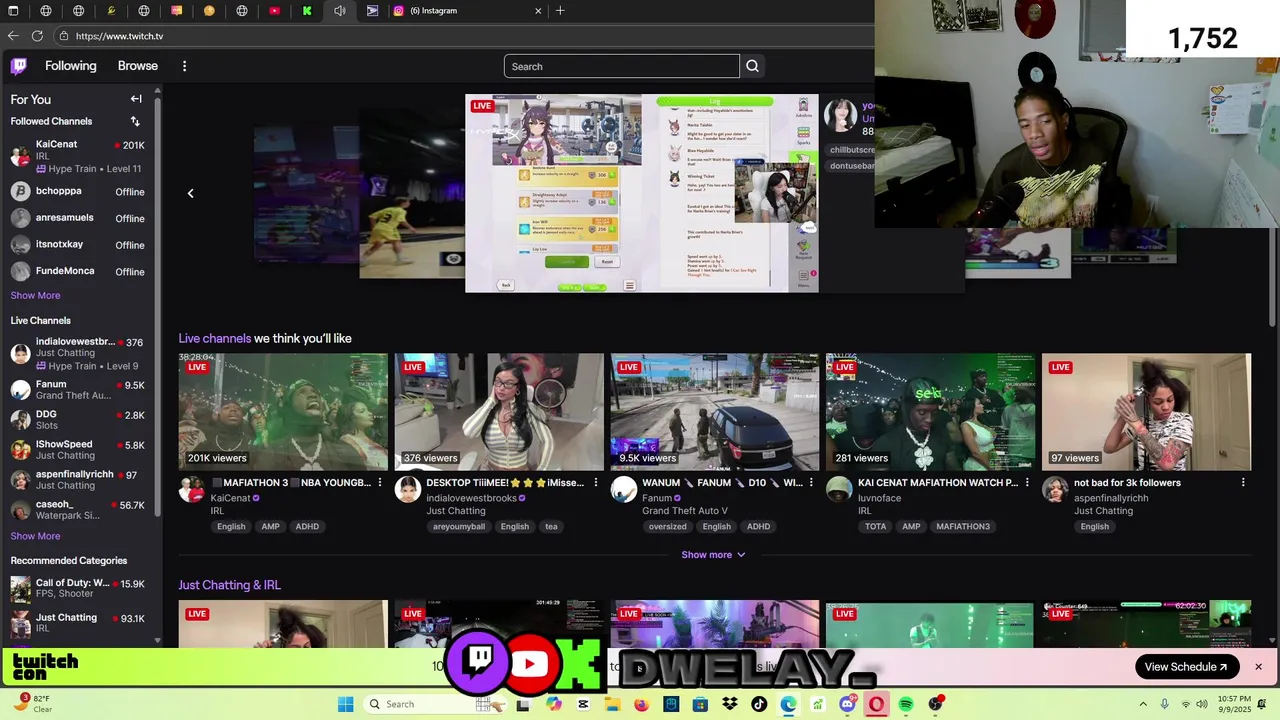
Task: Switch to the Kick tab
Action: pyautogui.click(x=307, y=11)
